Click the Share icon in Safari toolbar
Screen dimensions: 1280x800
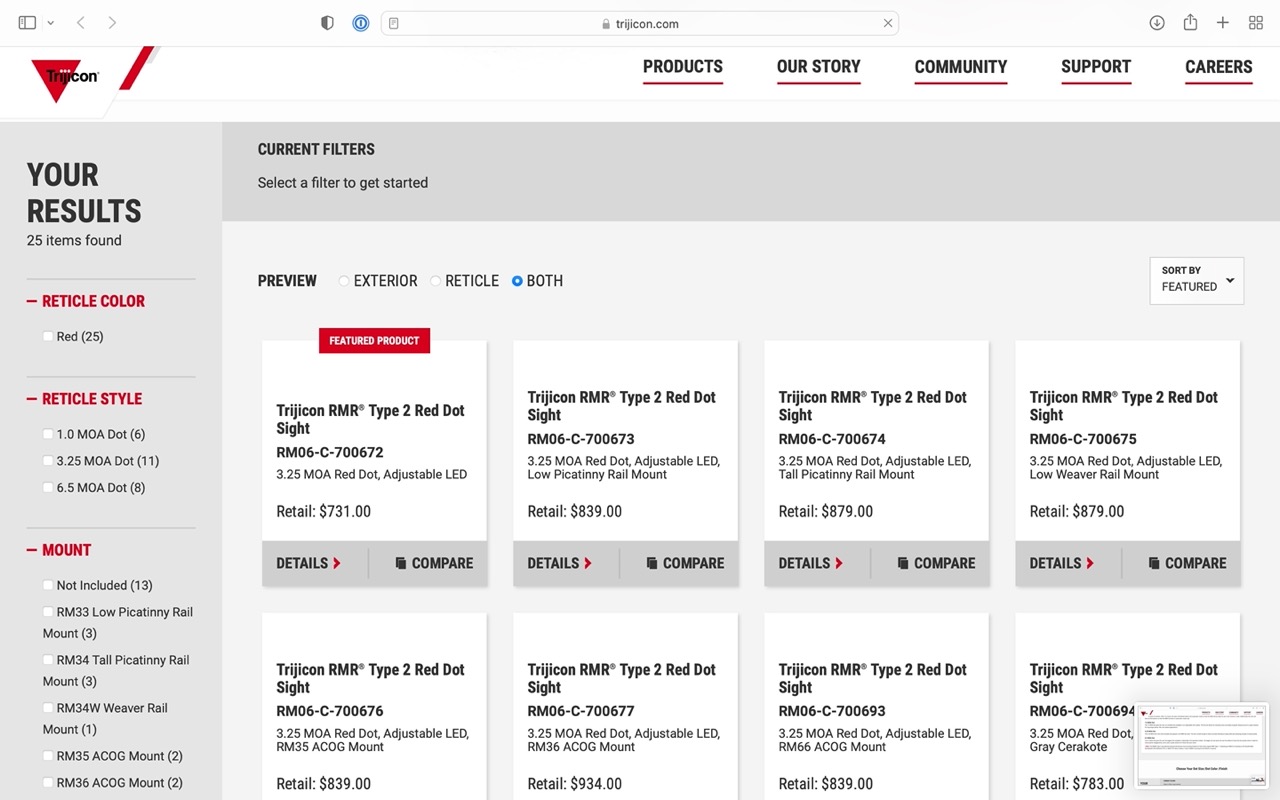click(1190, 23)
